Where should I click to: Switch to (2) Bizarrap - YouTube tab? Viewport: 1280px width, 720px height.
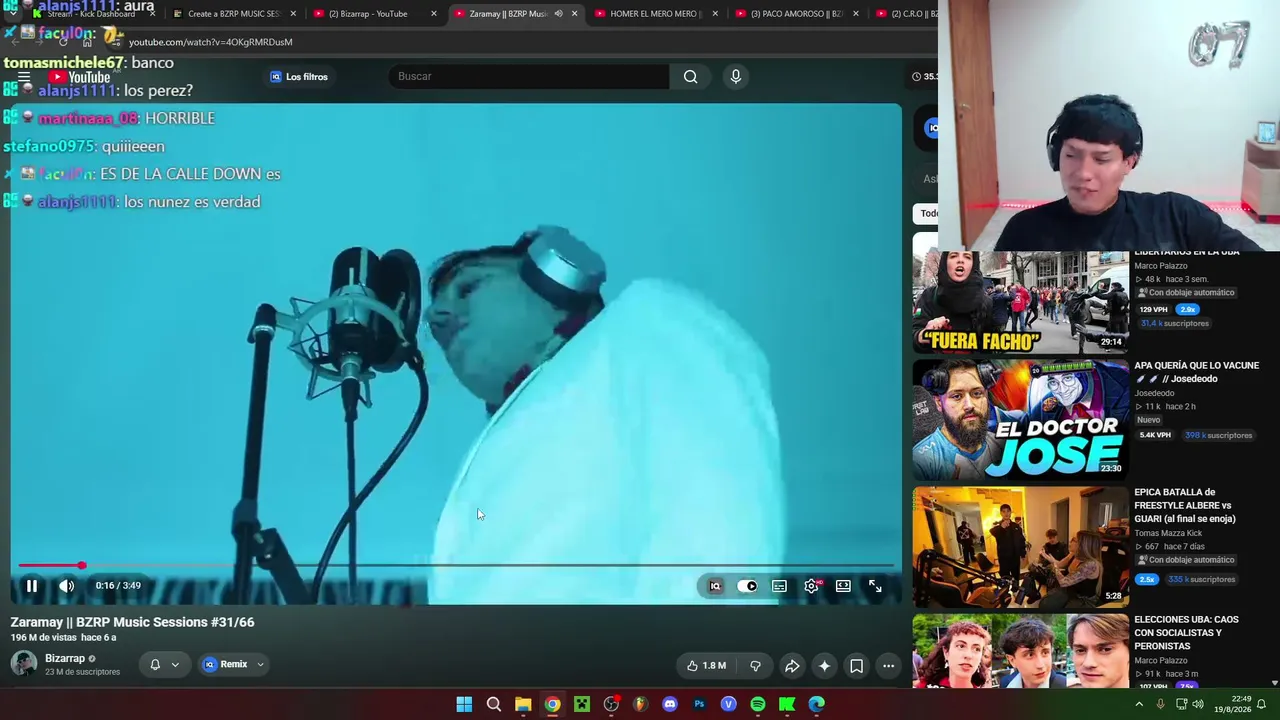(x=367, y=14)
